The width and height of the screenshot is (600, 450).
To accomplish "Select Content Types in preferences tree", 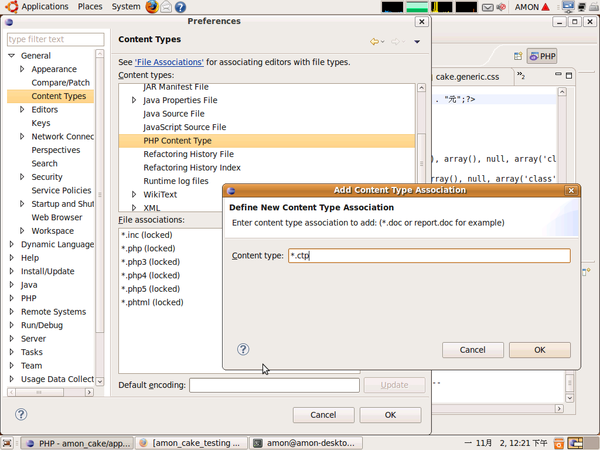I will point(59,96).
